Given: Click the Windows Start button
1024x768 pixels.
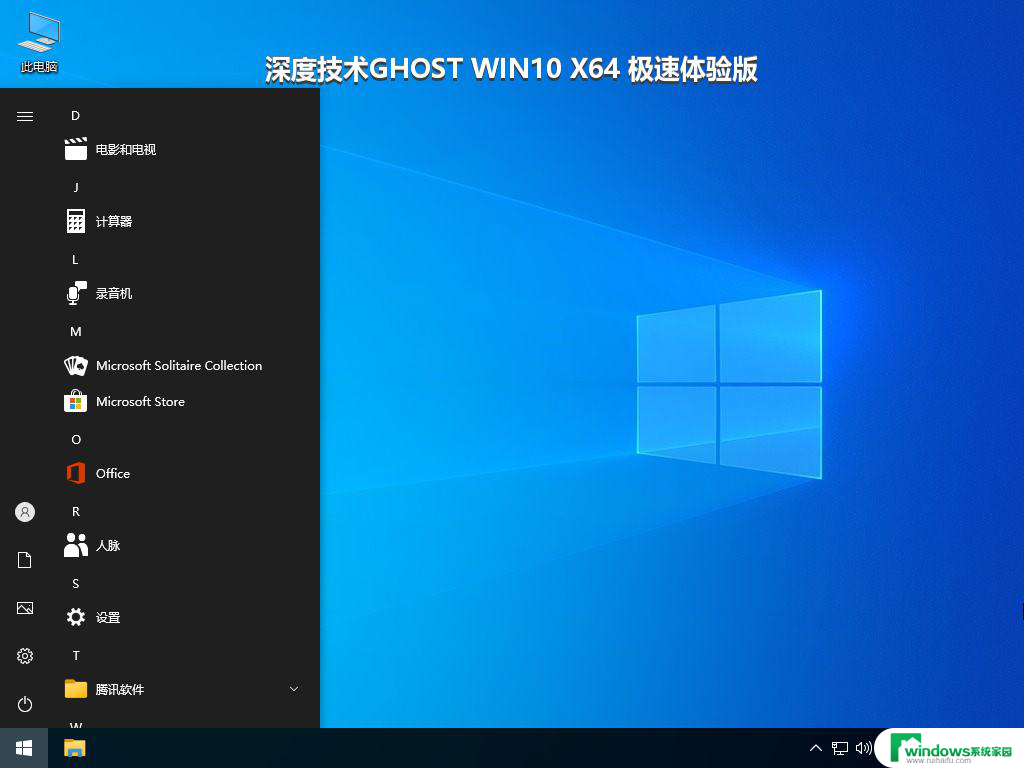Looking at the screenshot, I should (x=24, y=748).
